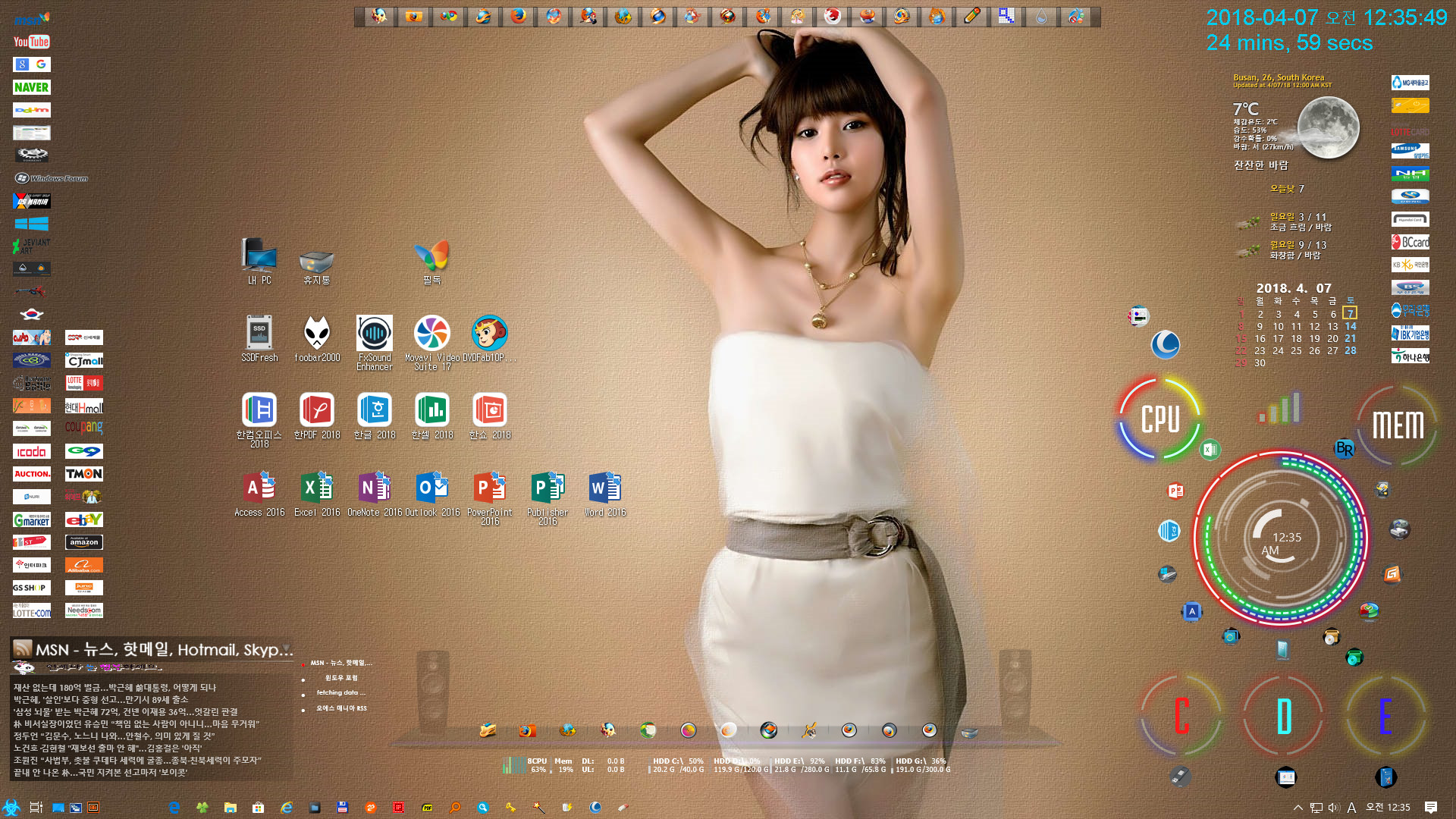Open Task View on the taskbar
Screen dimensions: 1456x819
tap(36, 808)
